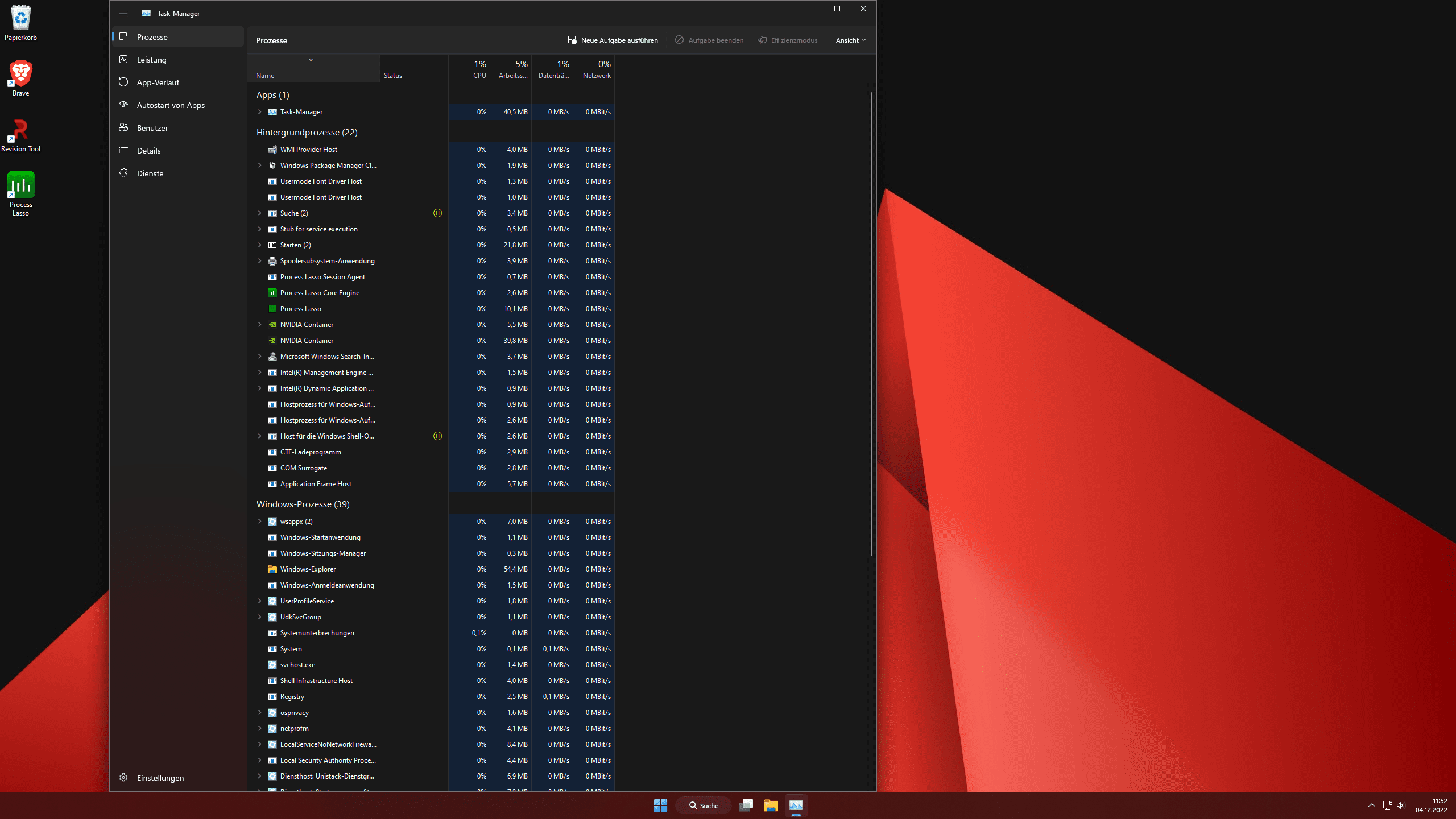Click Aufgabe beenden button

(x=709, y=40)
